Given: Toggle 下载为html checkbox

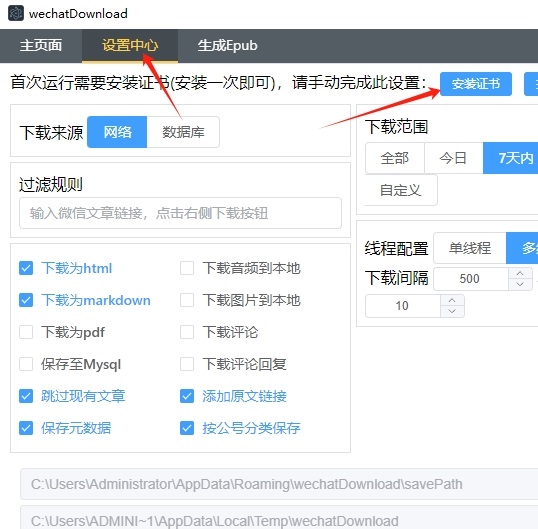Looking at the screenshot, I should click(x=26, y=268).
